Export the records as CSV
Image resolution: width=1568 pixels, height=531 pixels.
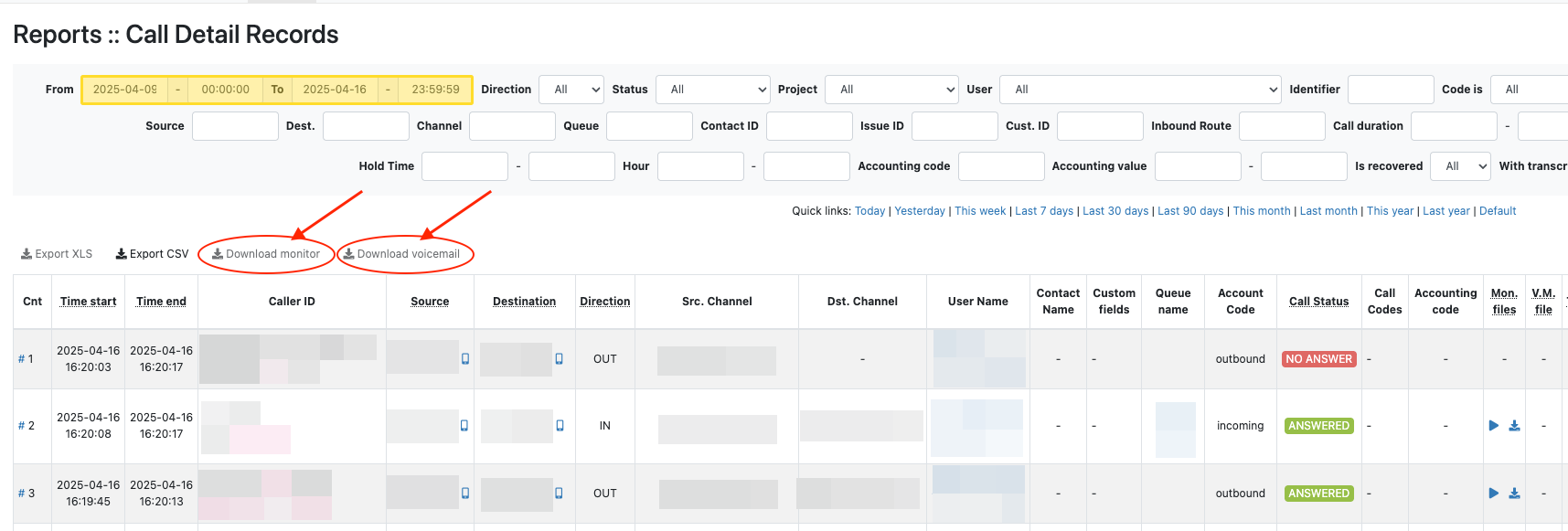pos(152,254)
